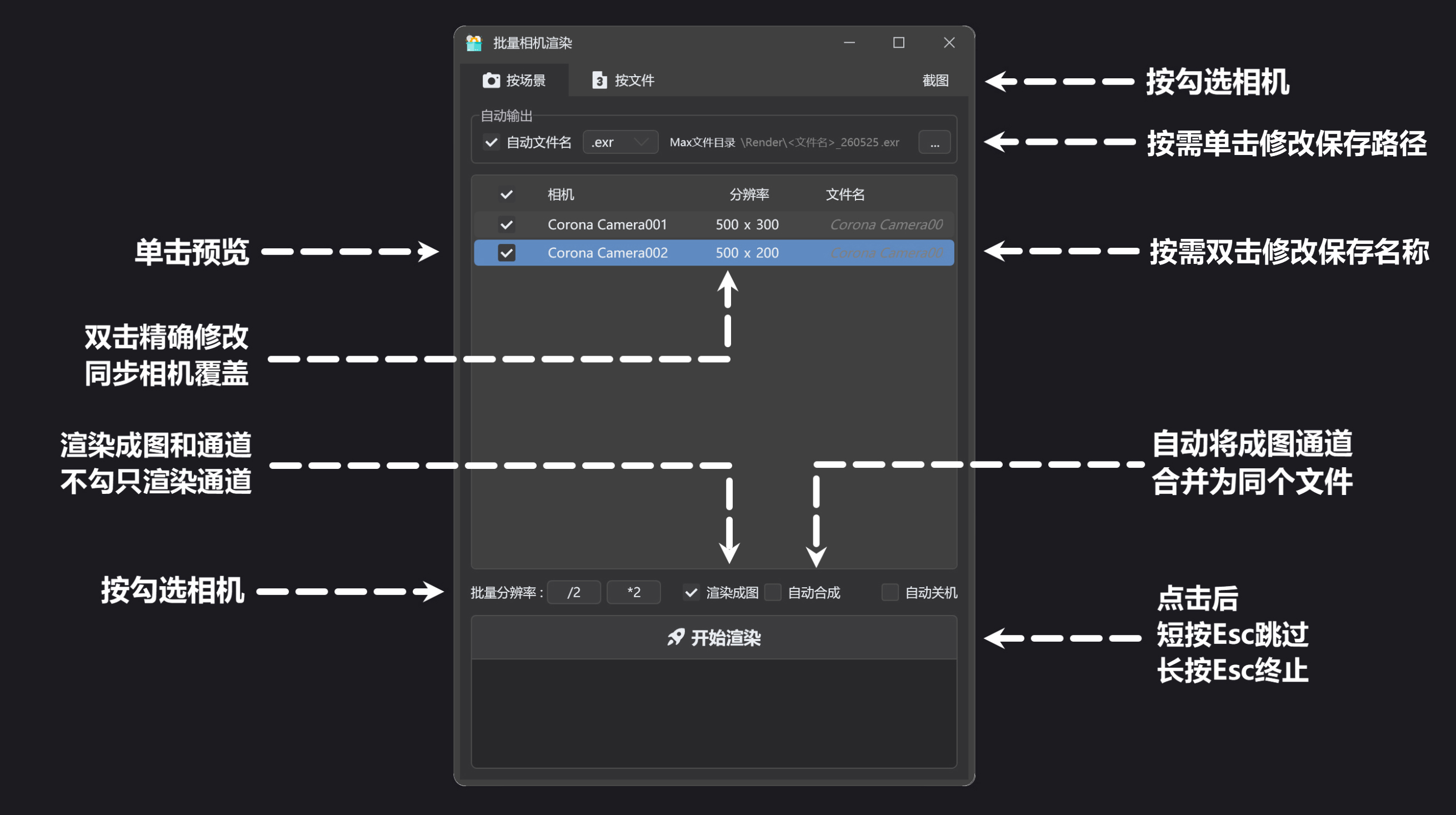Click the camera icon on 按场景 tab

click(491, 80)
